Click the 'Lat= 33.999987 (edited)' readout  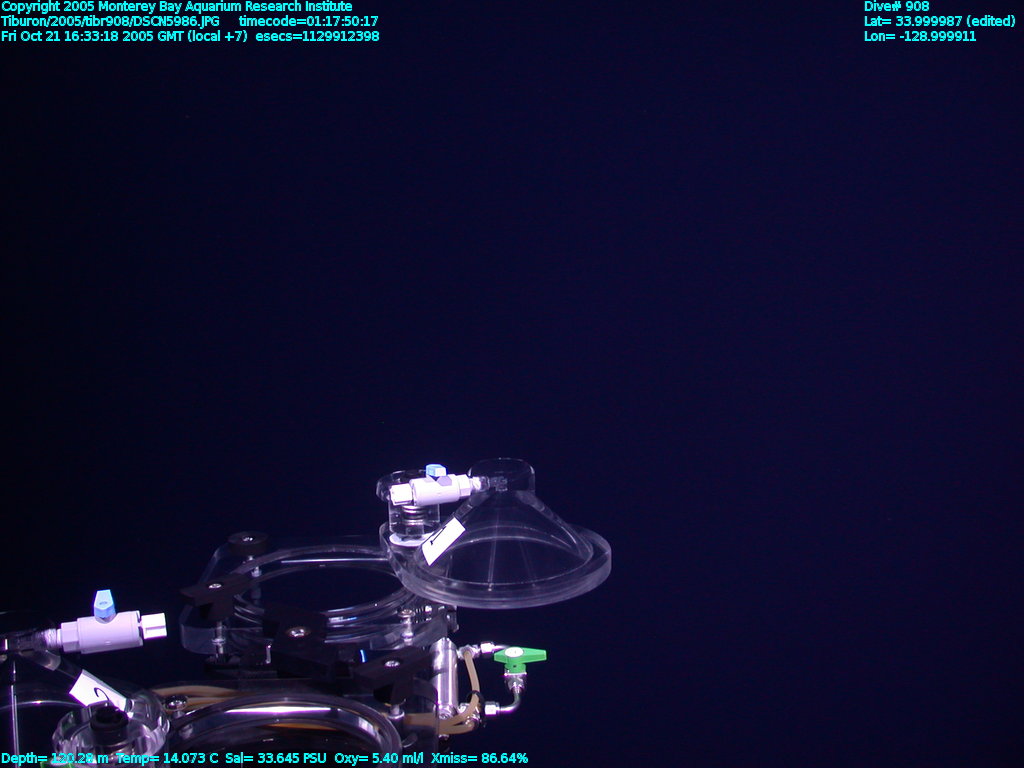(940, 21)
